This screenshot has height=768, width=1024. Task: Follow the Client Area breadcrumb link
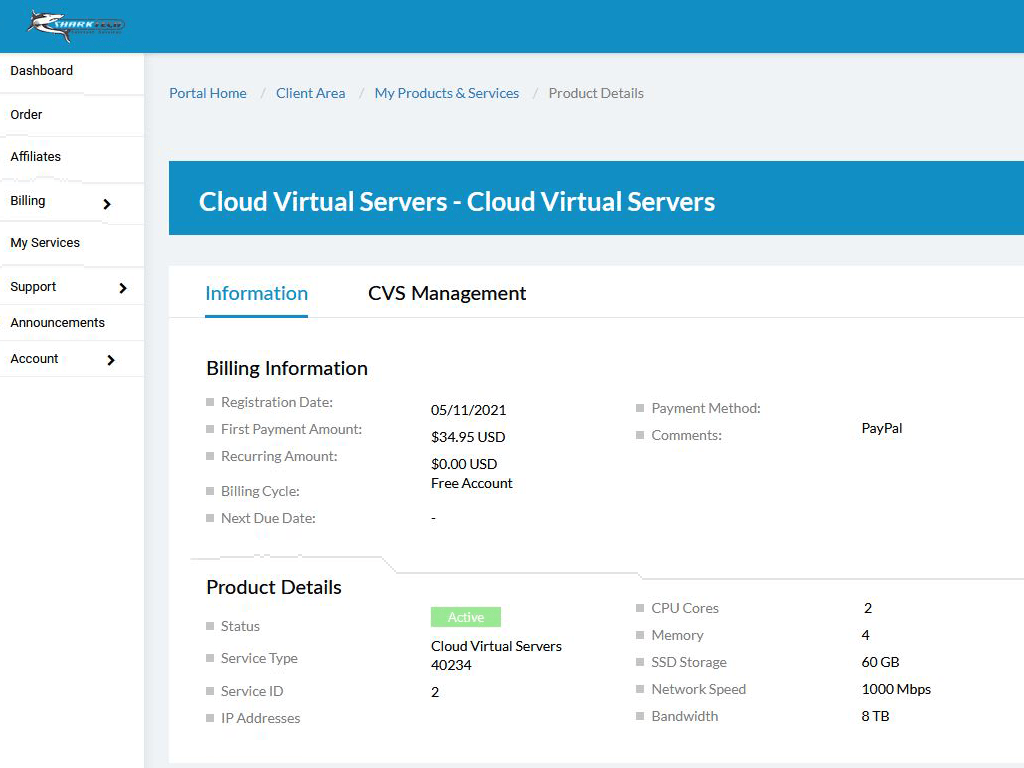pyautogui.click(x=310, y=93)
